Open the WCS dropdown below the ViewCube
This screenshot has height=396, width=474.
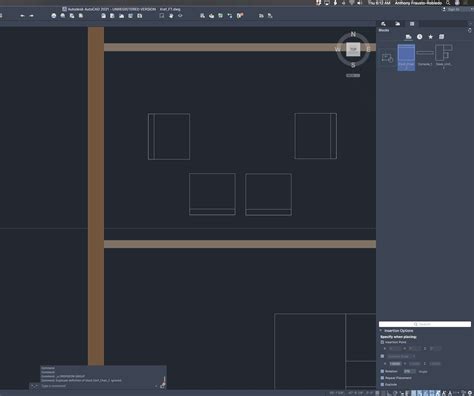(x=353, y=76)
